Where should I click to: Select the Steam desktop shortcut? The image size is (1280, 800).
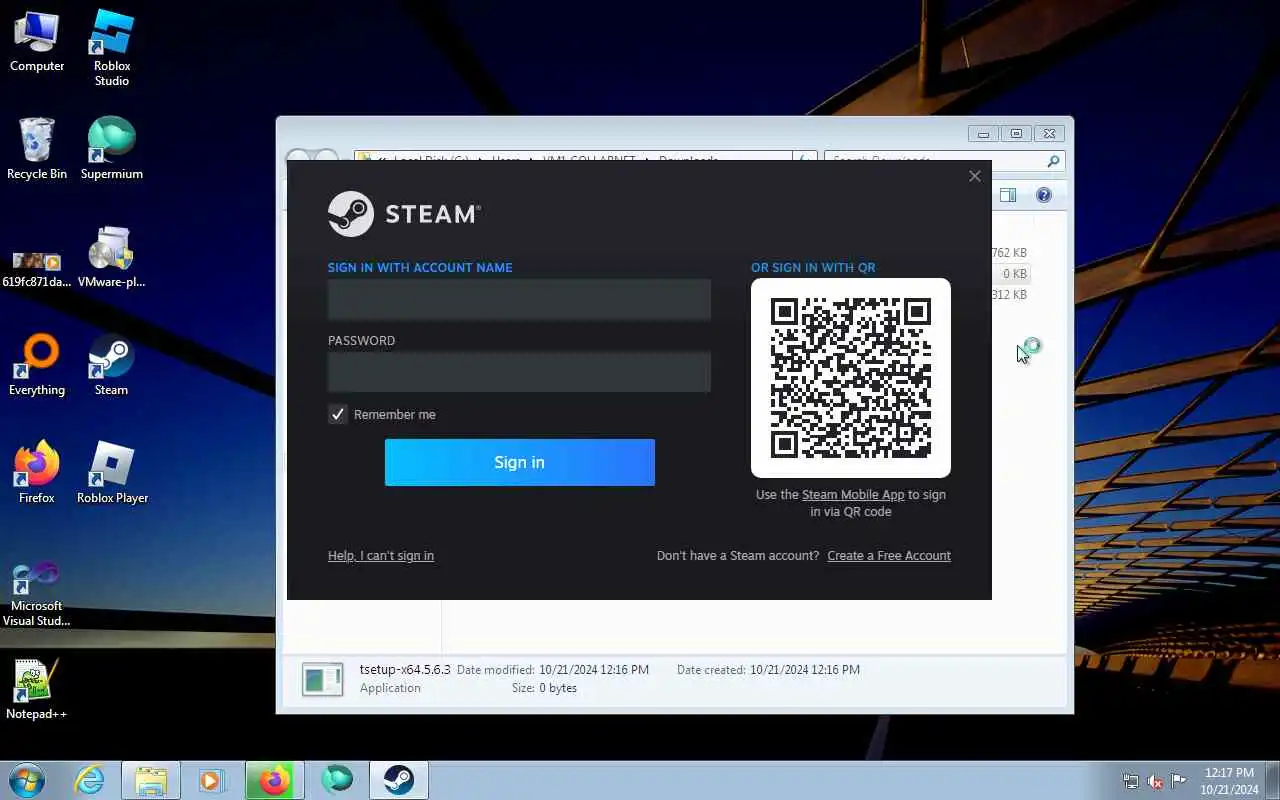click(111, 366)
